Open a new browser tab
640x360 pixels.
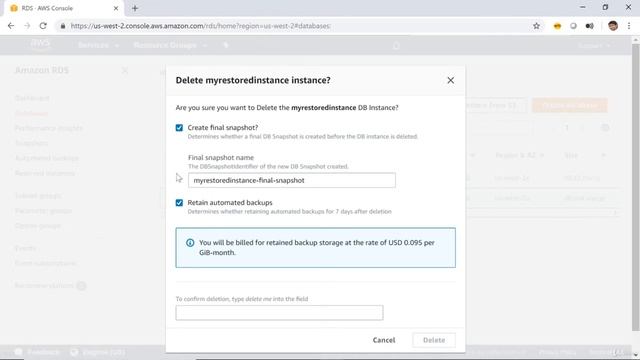coord(135,8)
